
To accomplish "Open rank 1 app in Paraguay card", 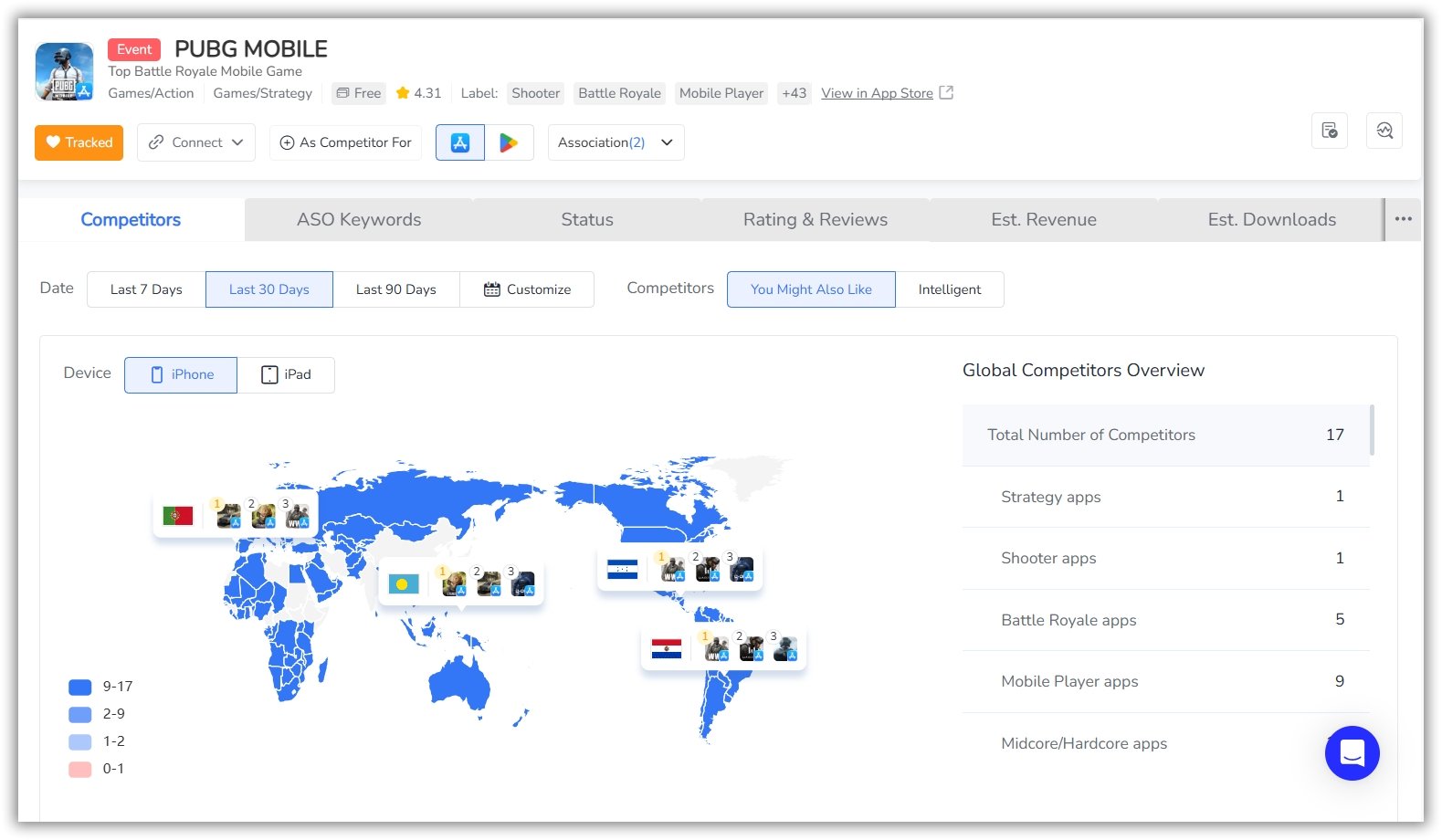I will (717, 649).
